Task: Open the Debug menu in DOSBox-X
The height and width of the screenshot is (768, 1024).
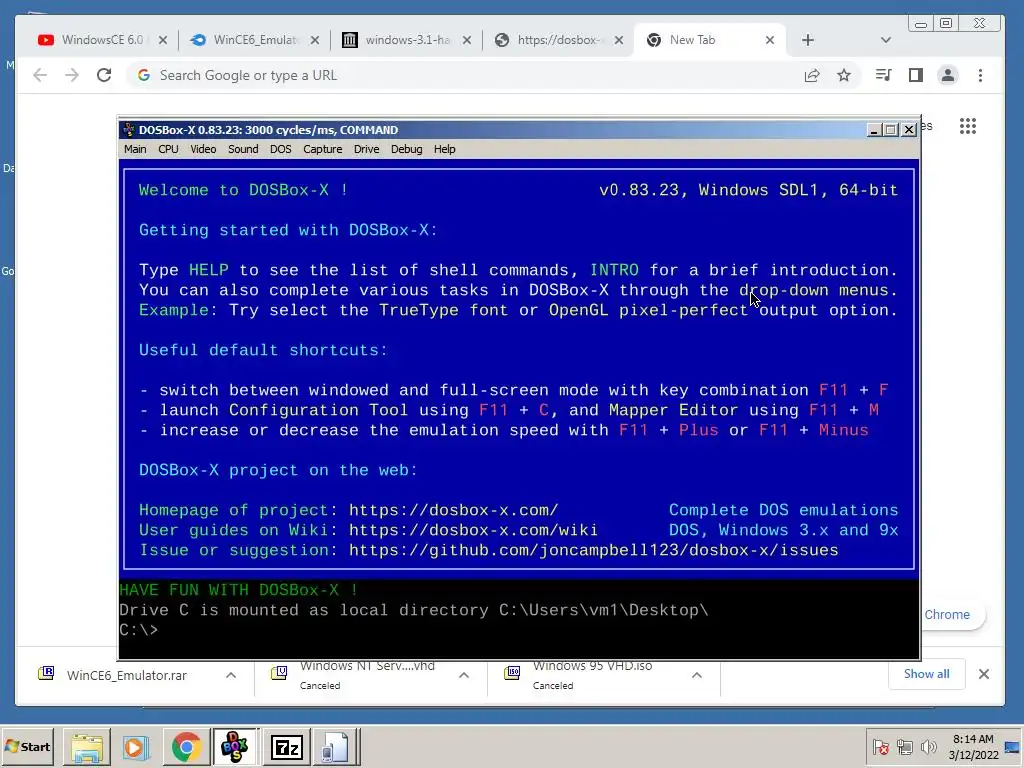Action: (406, 149)
